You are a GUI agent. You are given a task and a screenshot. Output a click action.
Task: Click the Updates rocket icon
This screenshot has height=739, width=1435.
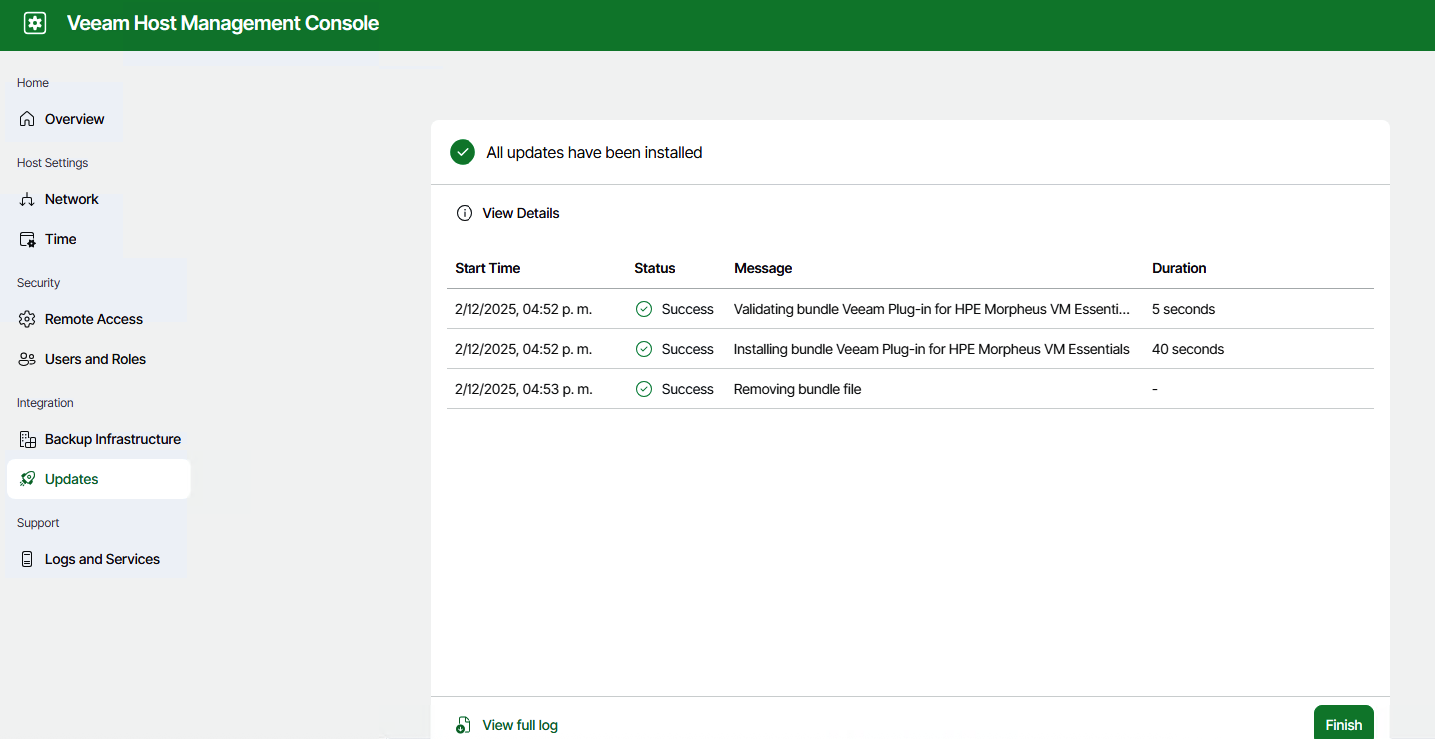pos(27,479)
